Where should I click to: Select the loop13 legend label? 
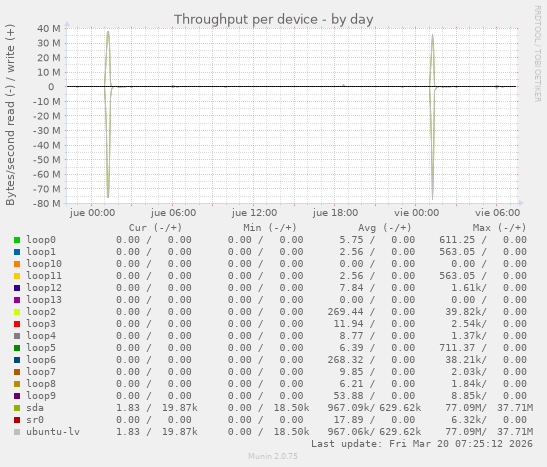coord(44,300)
